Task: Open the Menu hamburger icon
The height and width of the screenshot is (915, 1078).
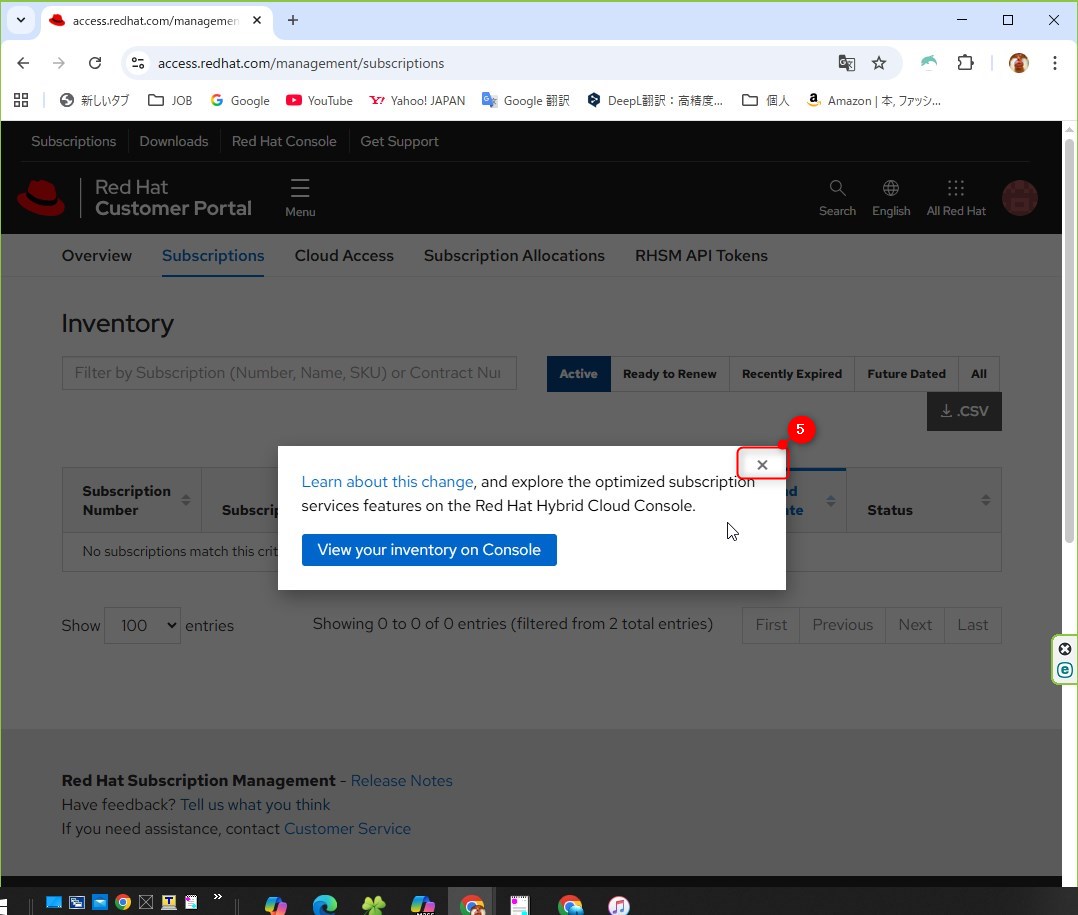Action: tap(300, 198)
